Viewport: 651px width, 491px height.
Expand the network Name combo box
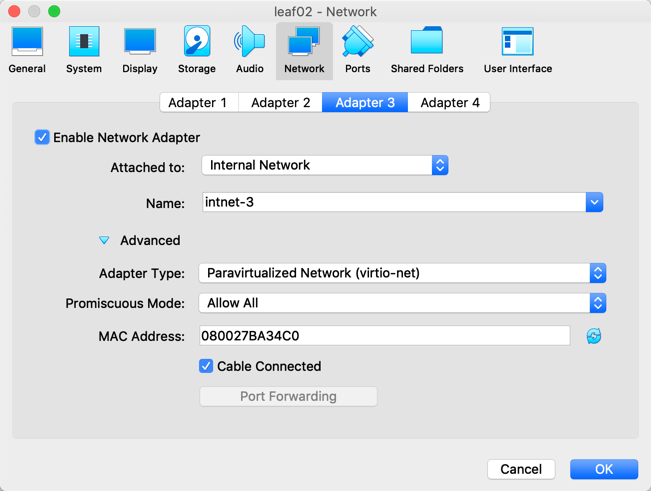(594, 202)
